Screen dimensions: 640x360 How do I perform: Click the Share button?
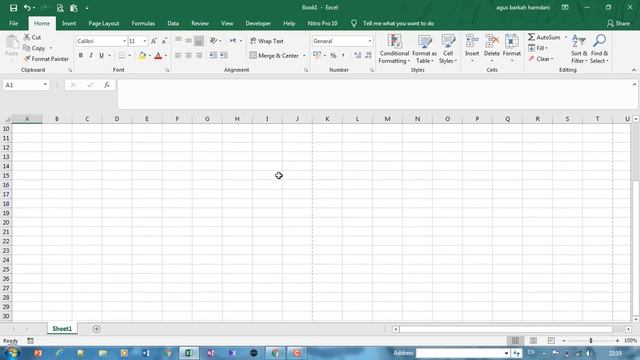[618, 23]
